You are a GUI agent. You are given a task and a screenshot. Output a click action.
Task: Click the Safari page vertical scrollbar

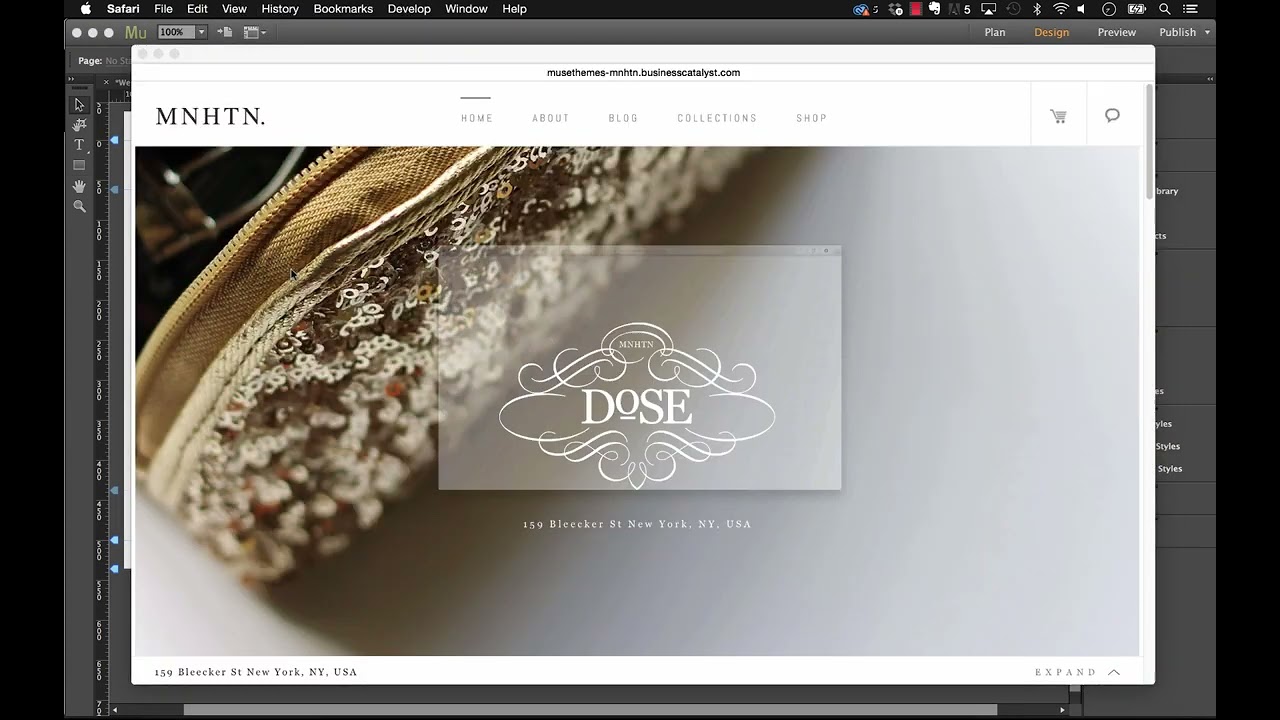1149,140
